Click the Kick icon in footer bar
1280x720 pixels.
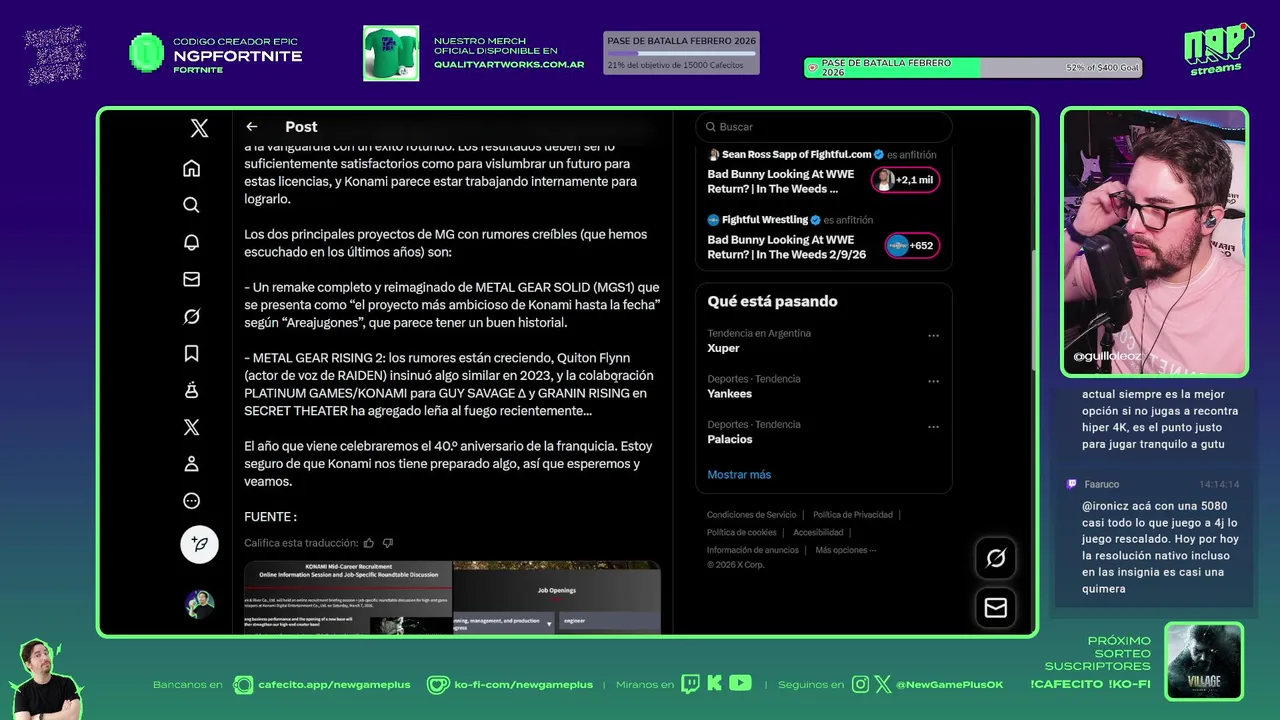714,684
